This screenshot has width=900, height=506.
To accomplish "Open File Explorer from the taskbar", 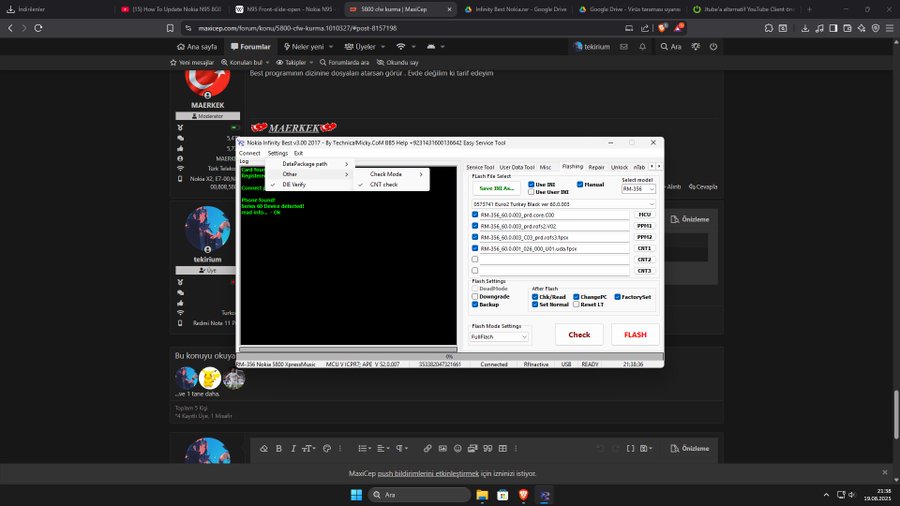I will [x=482, y=495].
